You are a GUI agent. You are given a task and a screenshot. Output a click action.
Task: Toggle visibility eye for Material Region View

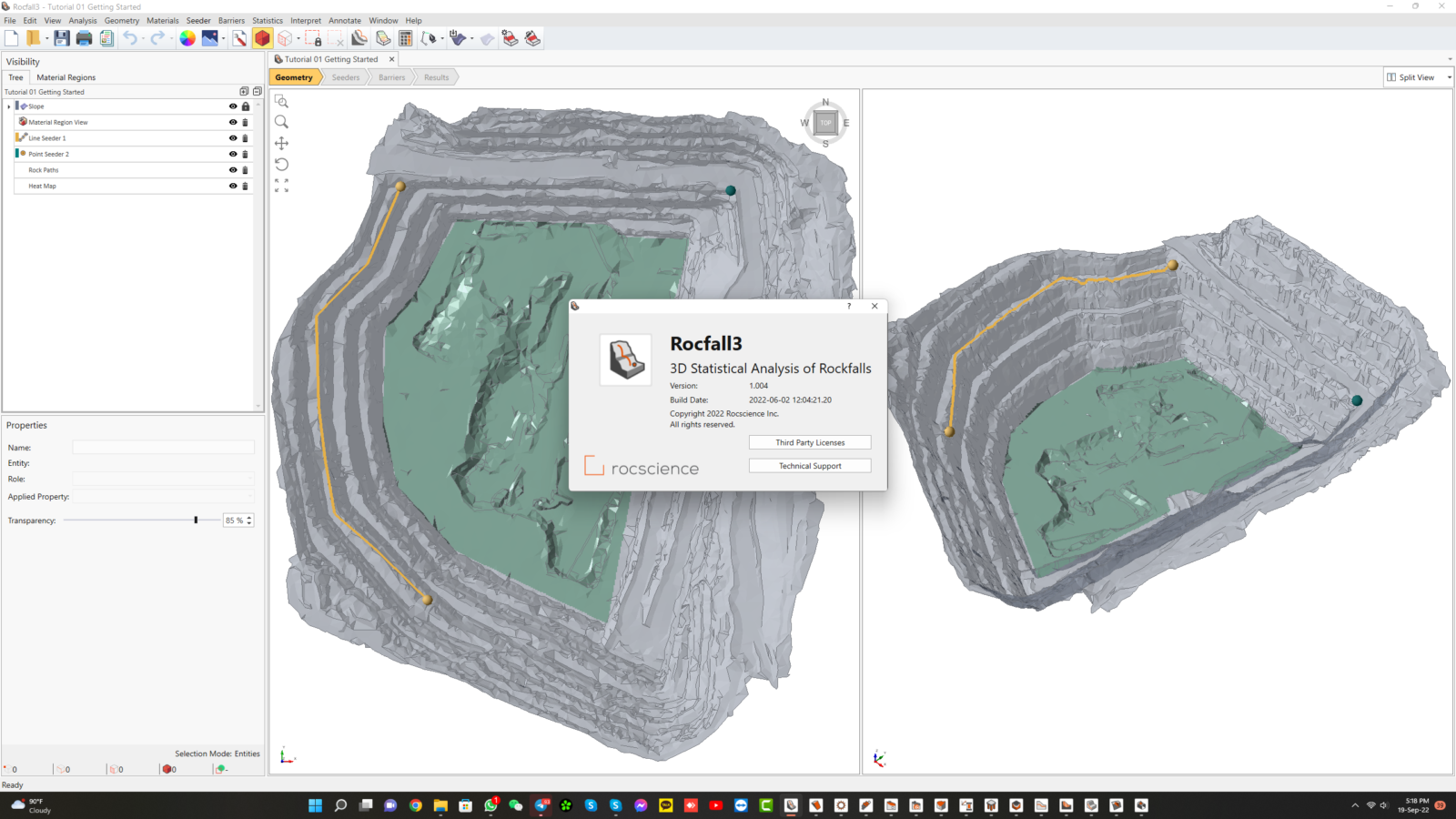pos(233,122)
